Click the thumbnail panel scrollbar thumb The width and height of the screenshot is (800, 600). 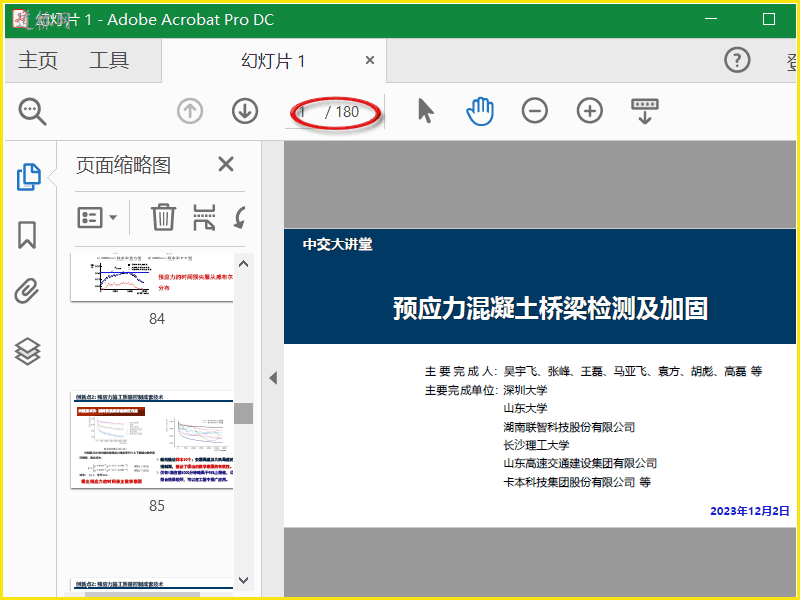(243, 413)
